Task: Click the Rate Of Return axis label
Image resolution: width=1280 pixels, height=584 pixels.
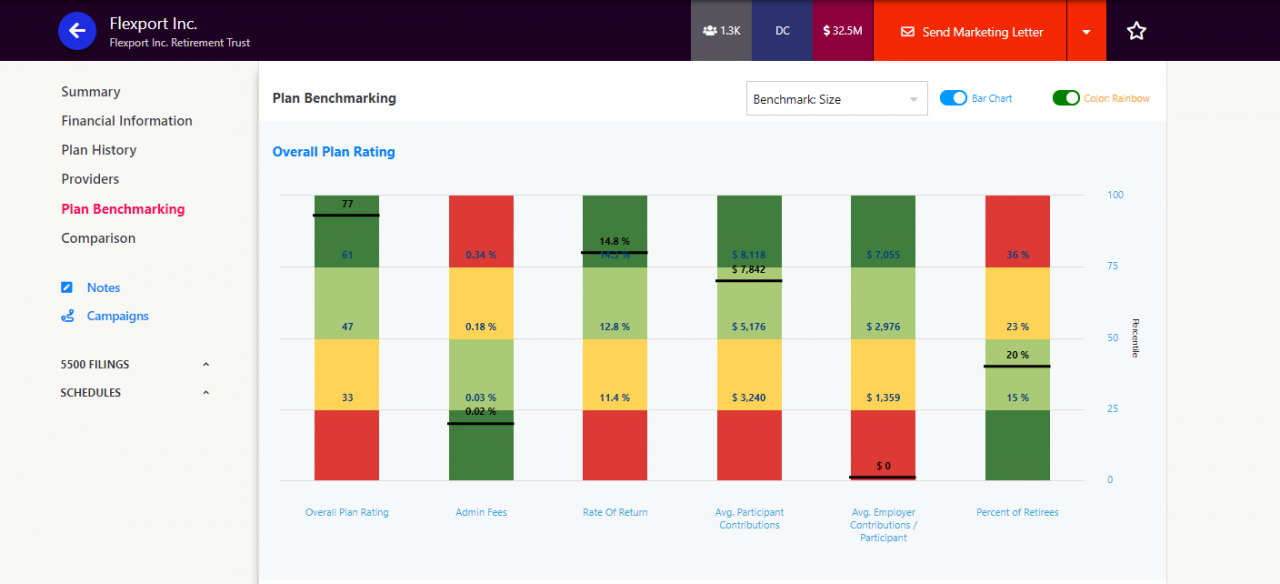Action: coord(615,512)
